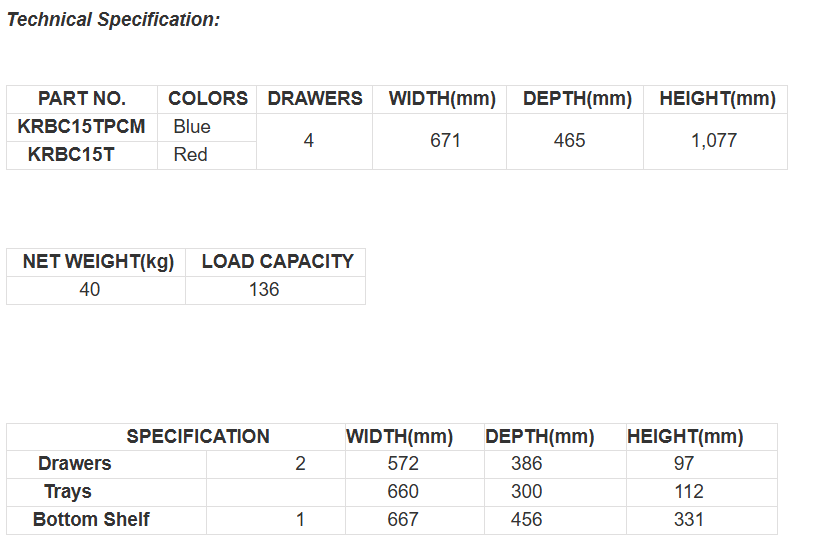Select the Trays row label

(x=68, y=492)
